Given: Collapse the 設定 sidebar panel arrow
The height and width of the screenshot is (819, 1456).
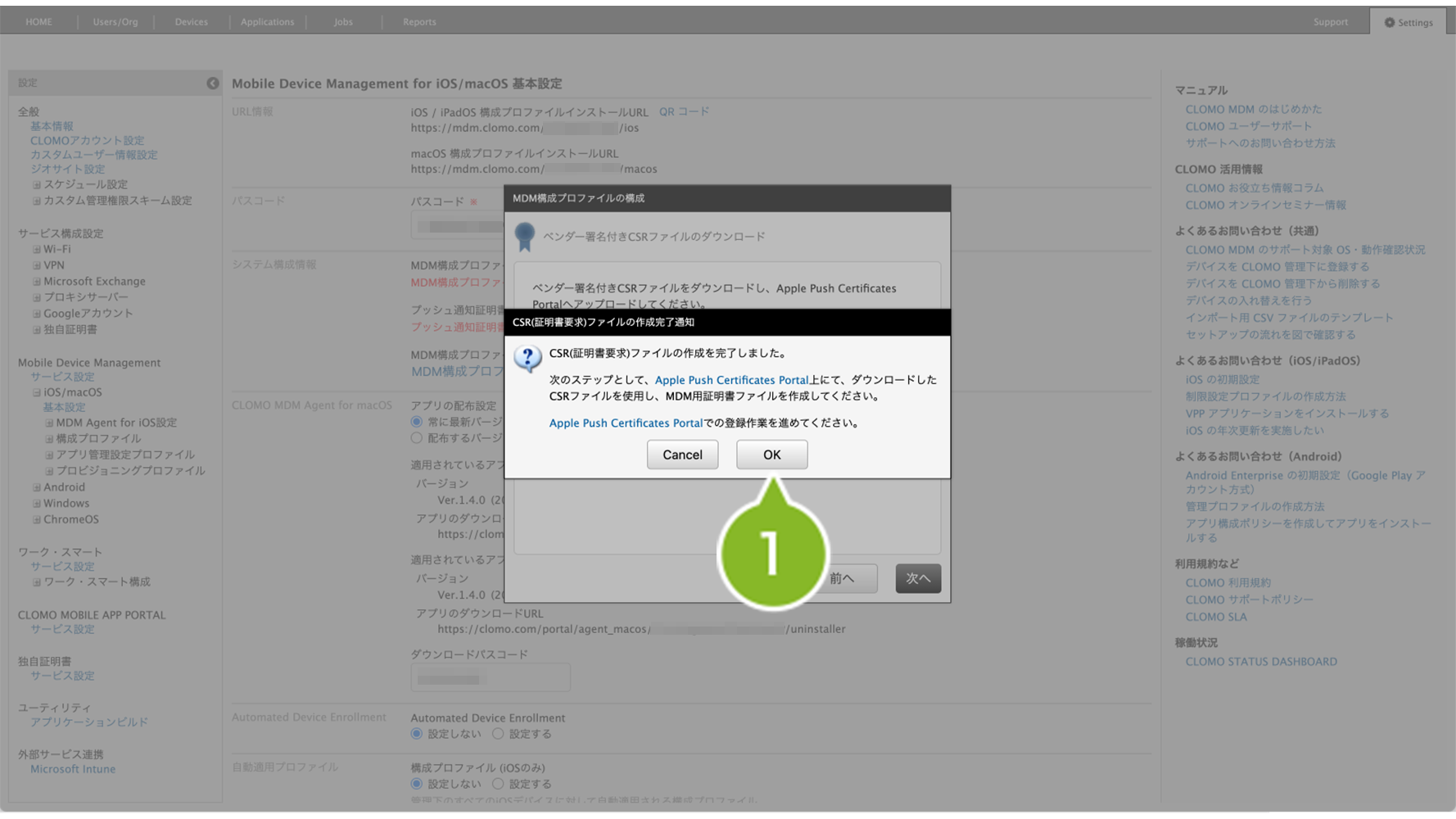Looking at the screenshot, I should pyautogui.click(x=213, y=83).
